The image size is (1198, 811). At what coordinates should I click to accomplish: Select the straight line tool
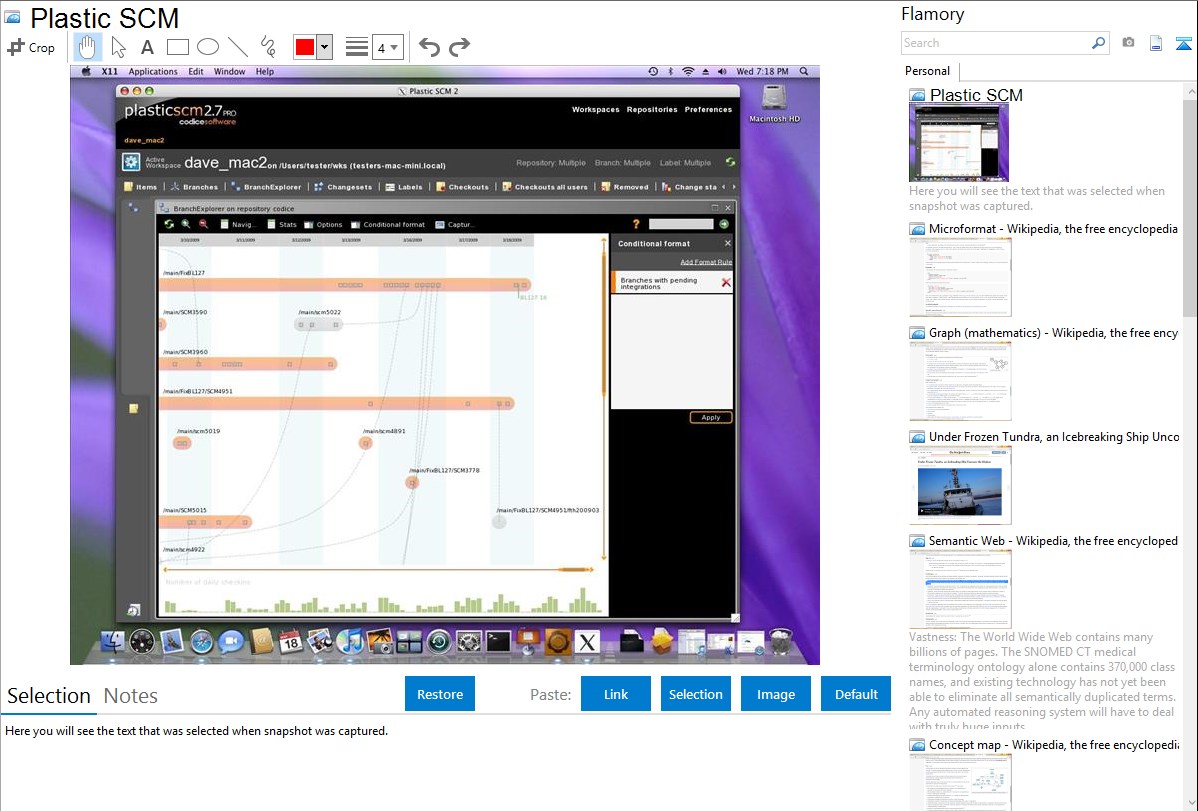pyautogui.click(x=238, y=47)
